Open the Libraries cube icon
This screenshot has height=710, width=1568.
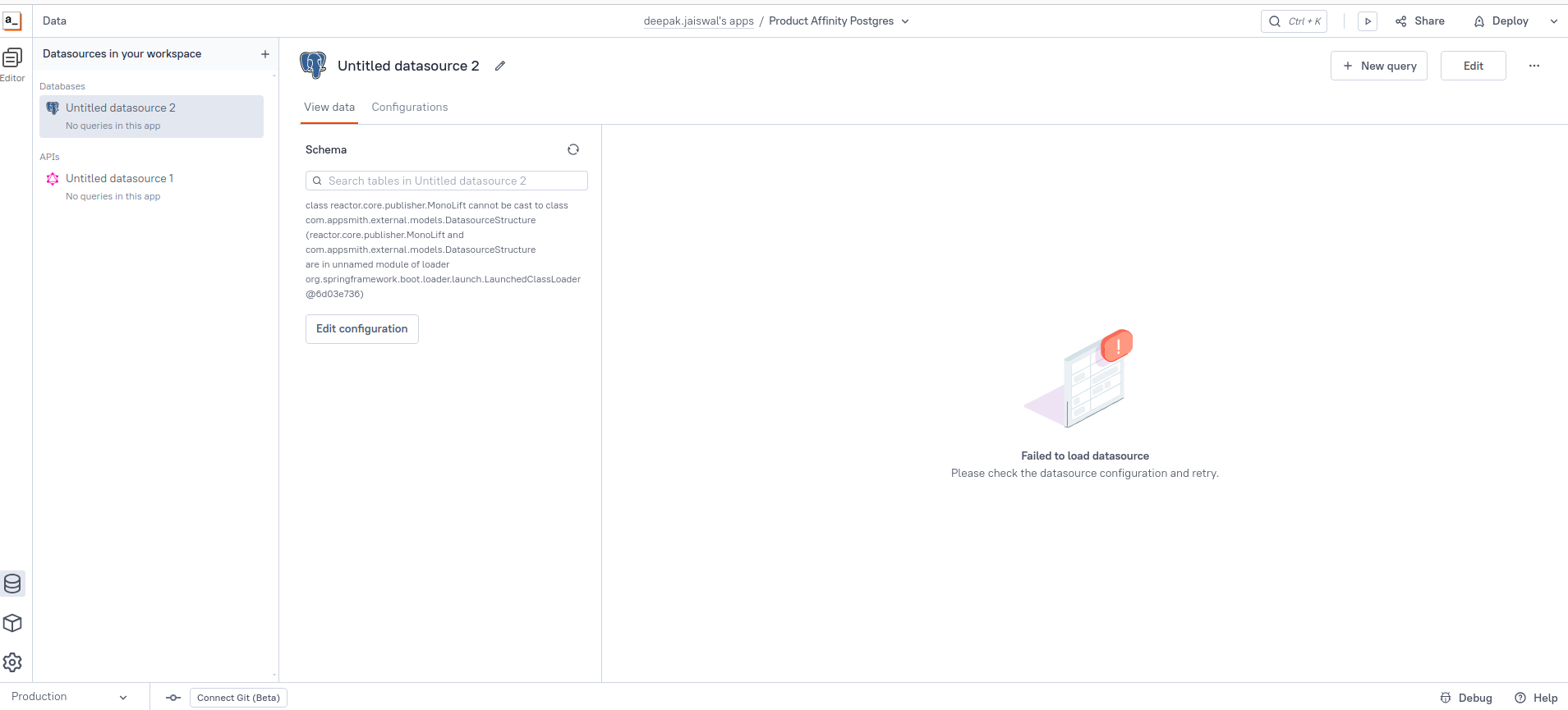click(x=12, y=623)
